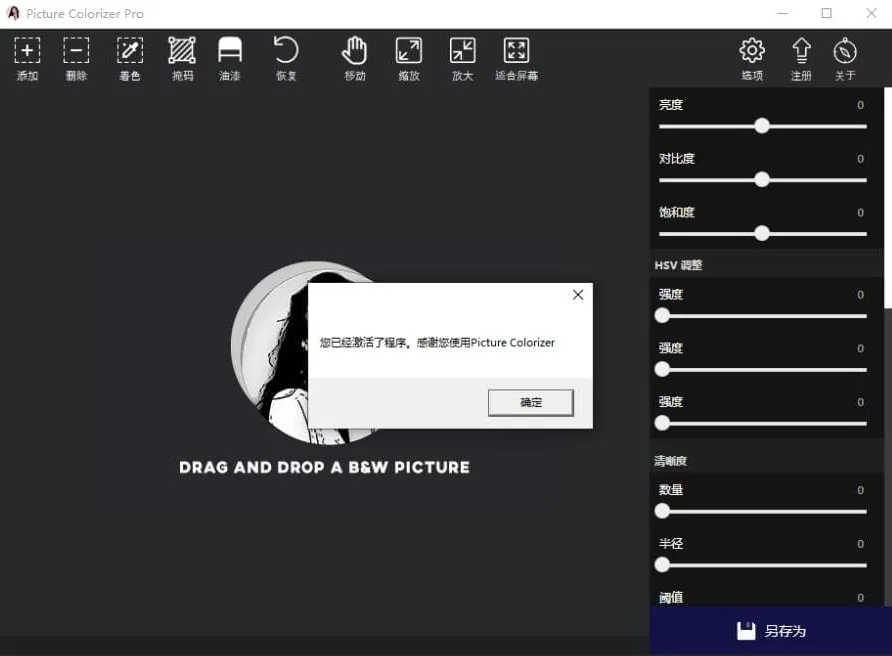
Task: Click the 放大 toolbar icon
Action: tap(462, 51)
